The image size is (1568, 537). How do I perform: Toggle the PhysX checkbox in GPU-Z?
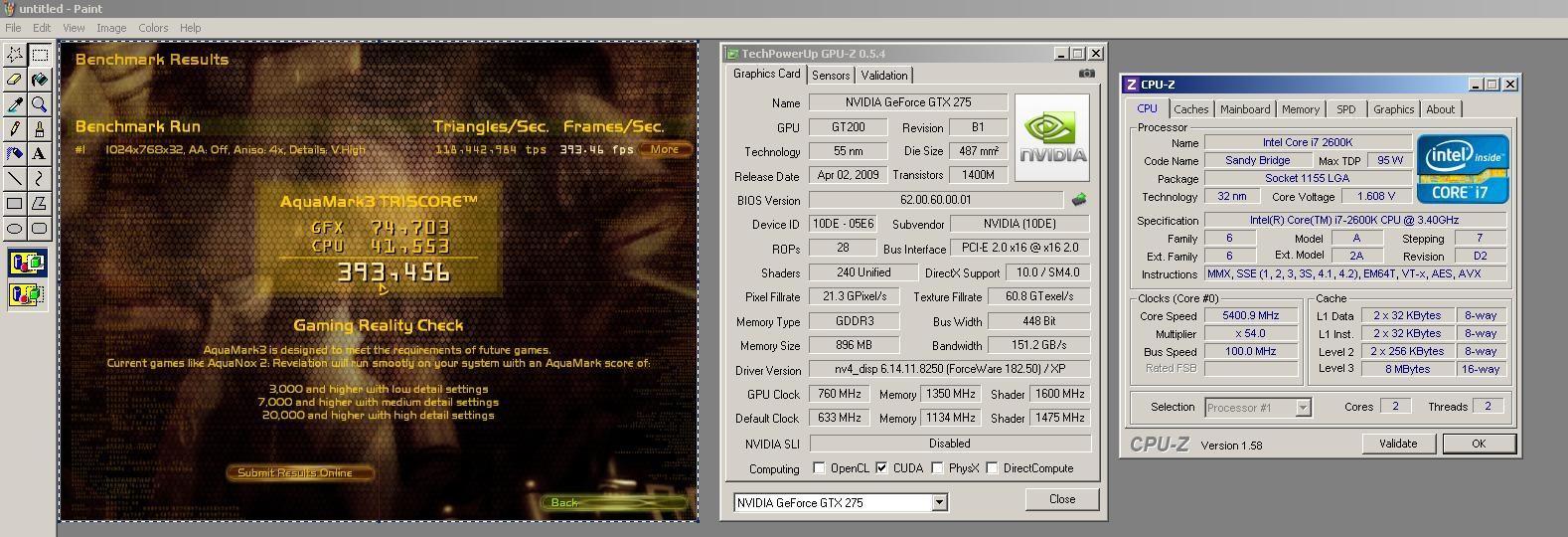click(x=937, y=468)
